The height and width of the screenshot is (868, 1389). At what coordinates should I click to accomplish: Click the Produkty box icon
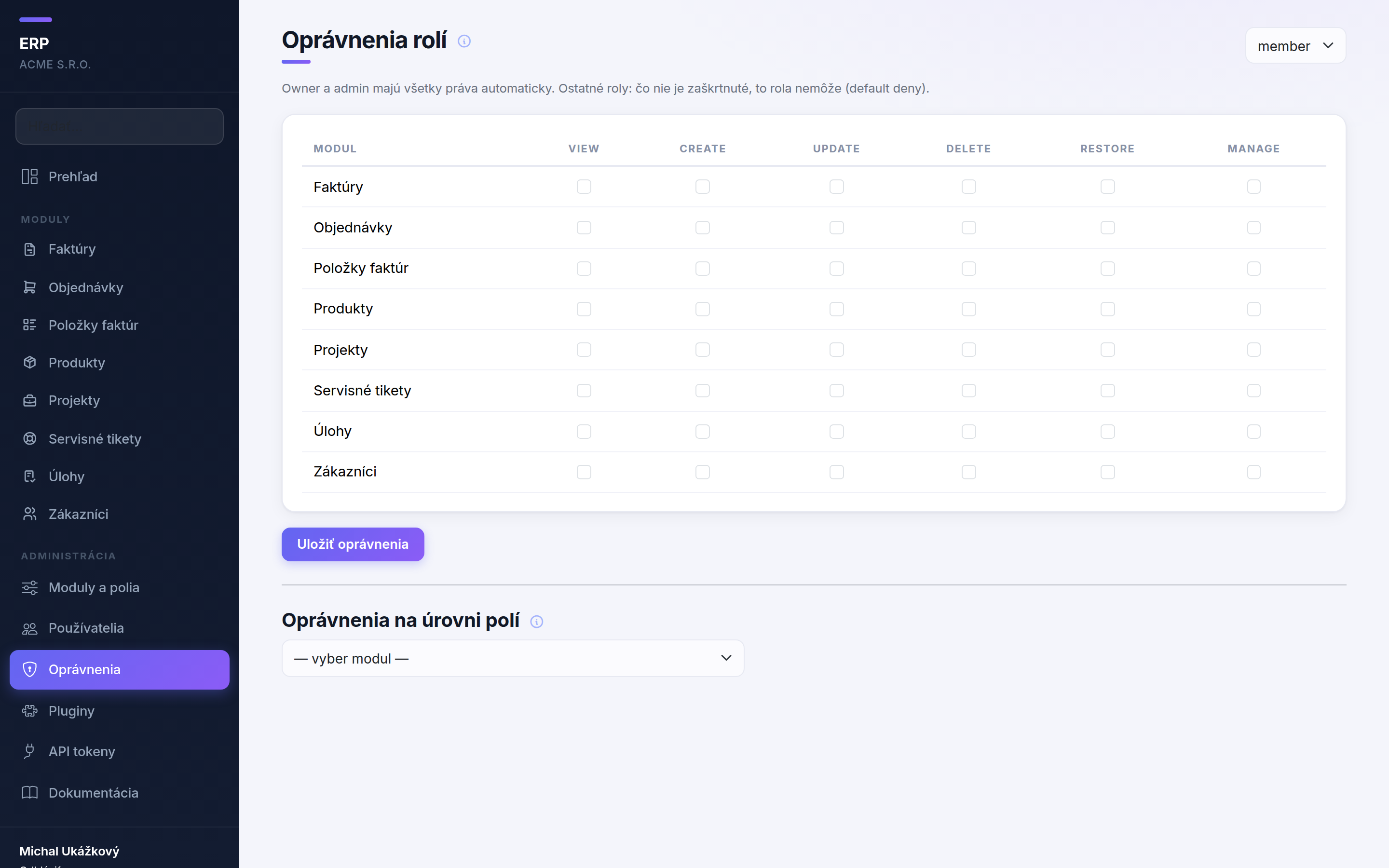click(29, 362)
